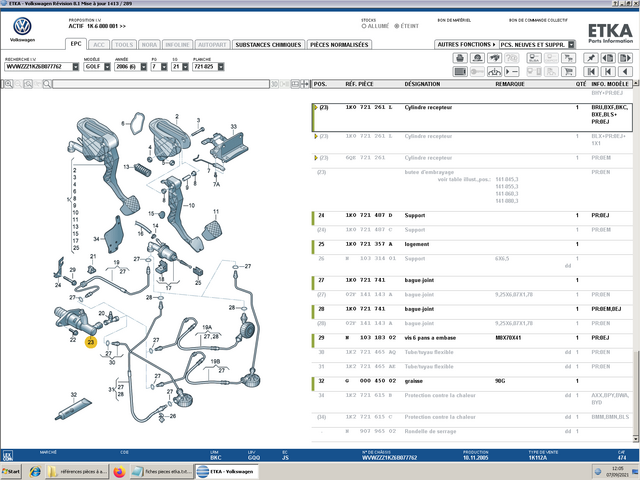Click the icon right of handshake icon
Screen dimensions: 640x480
[x=511, y=58]
